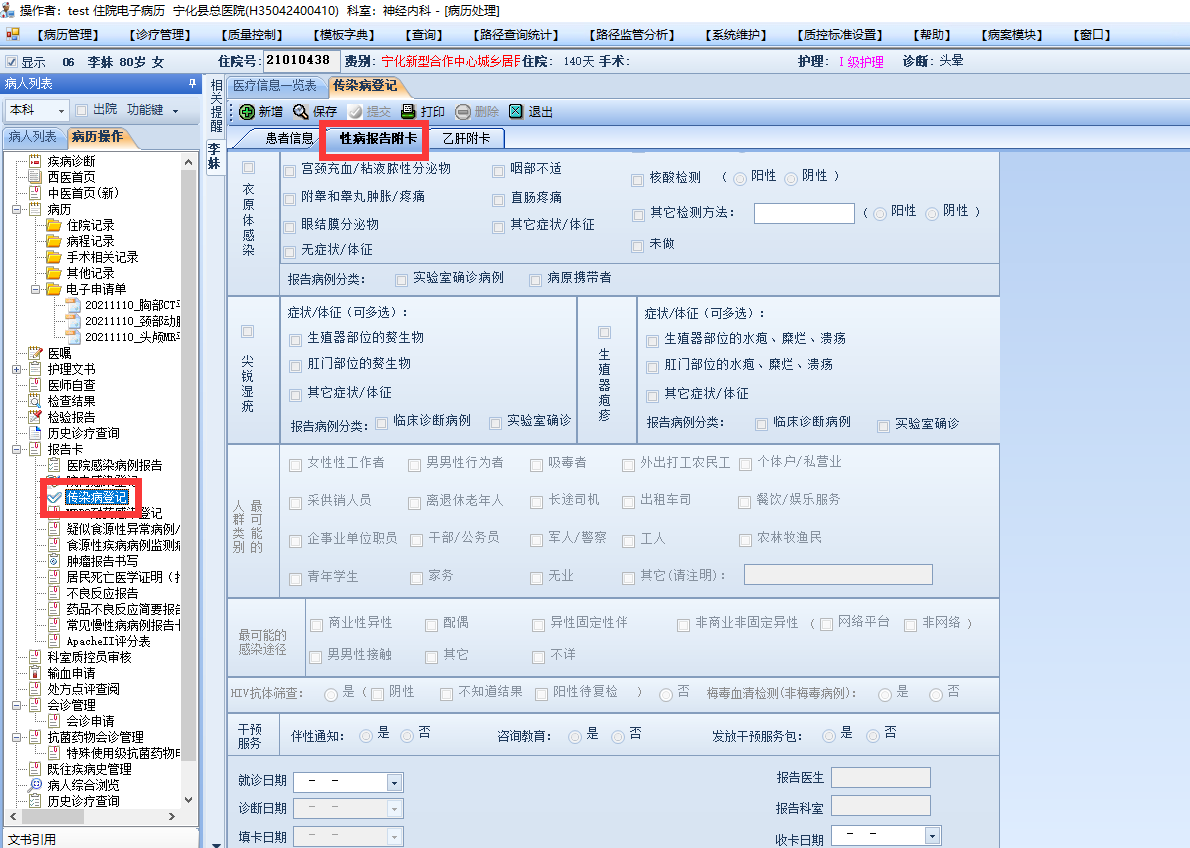Screen dimensions: 1190x848
Task: Click the 住院号 input field
Action: [x=301, y=61]
